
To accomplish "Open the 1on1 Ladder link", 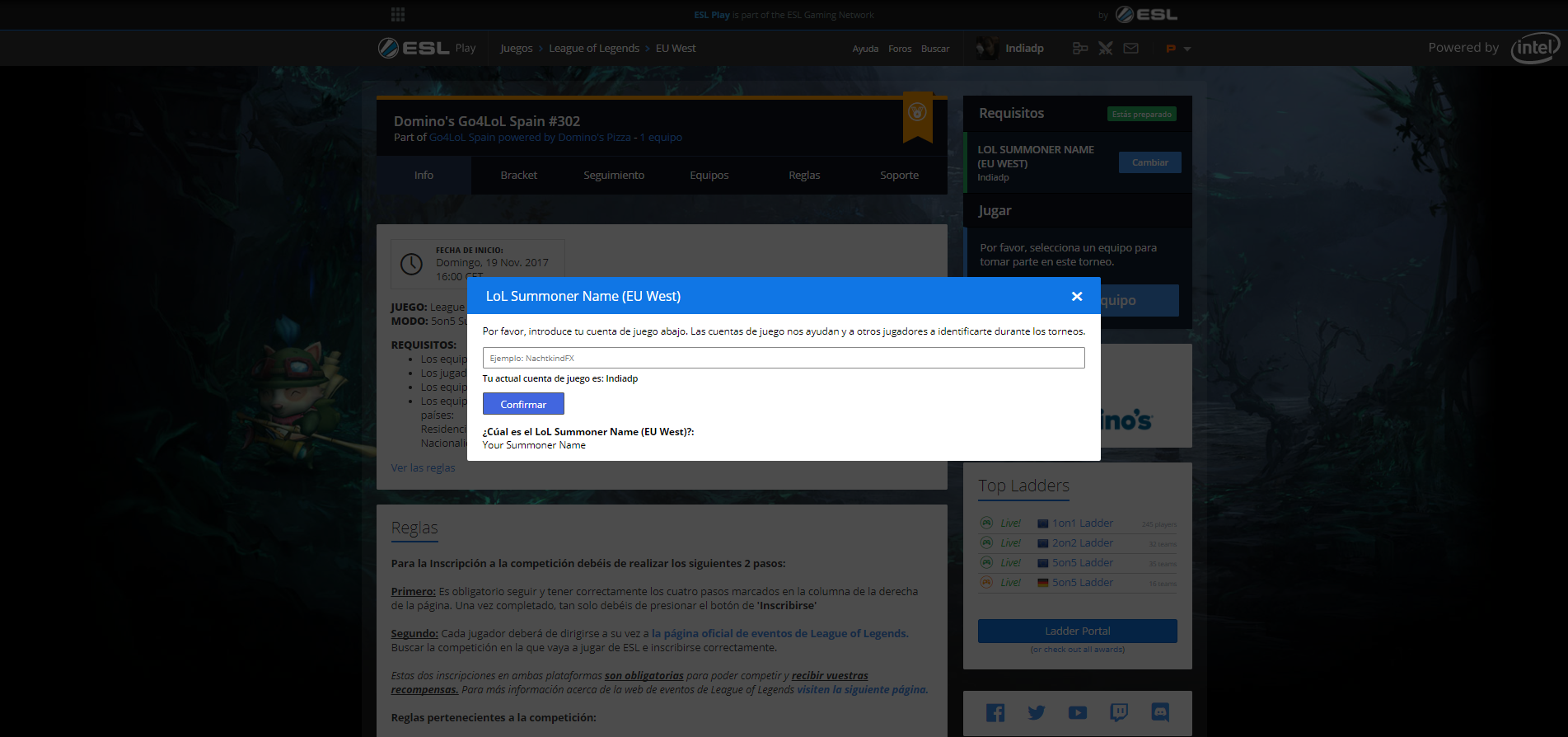I will click(x=1082, y=523).
